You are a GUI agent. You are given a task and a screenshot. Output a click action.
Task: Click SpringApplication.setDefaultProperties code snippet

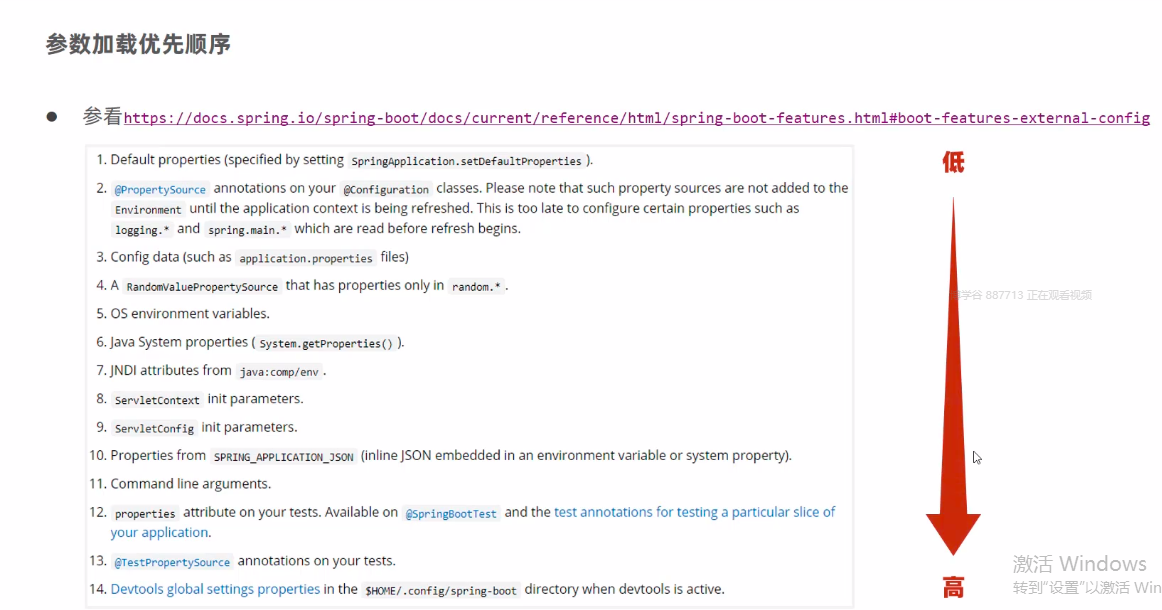coord(466,161)
